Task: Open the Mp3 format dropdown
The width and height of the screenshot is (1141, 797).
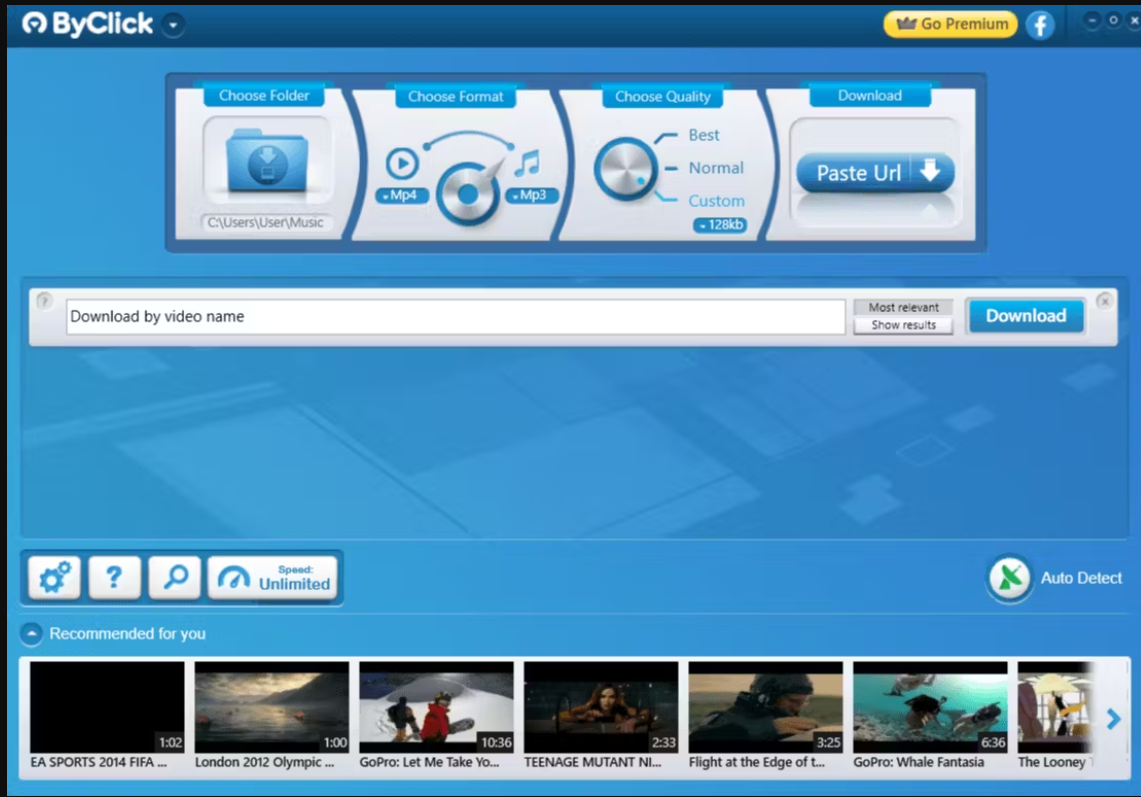Action: [532, 195]
